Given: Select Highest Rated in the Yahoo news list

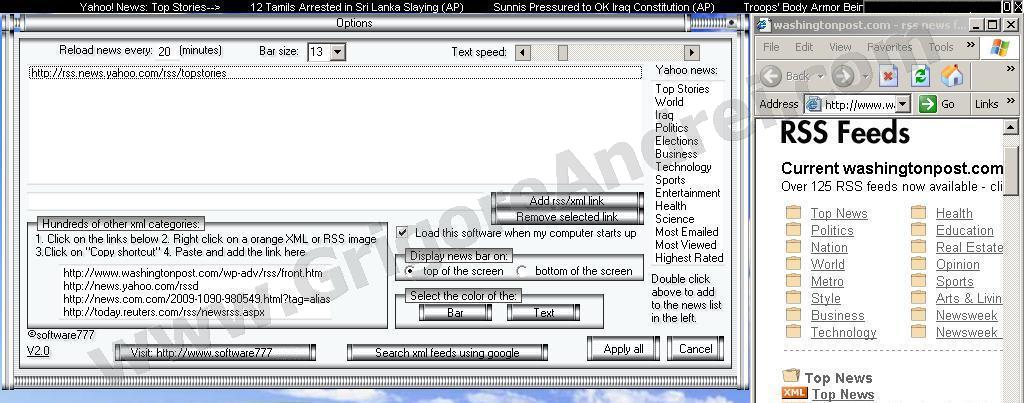Looking at the screenshot, I should (x=689, y=258).
